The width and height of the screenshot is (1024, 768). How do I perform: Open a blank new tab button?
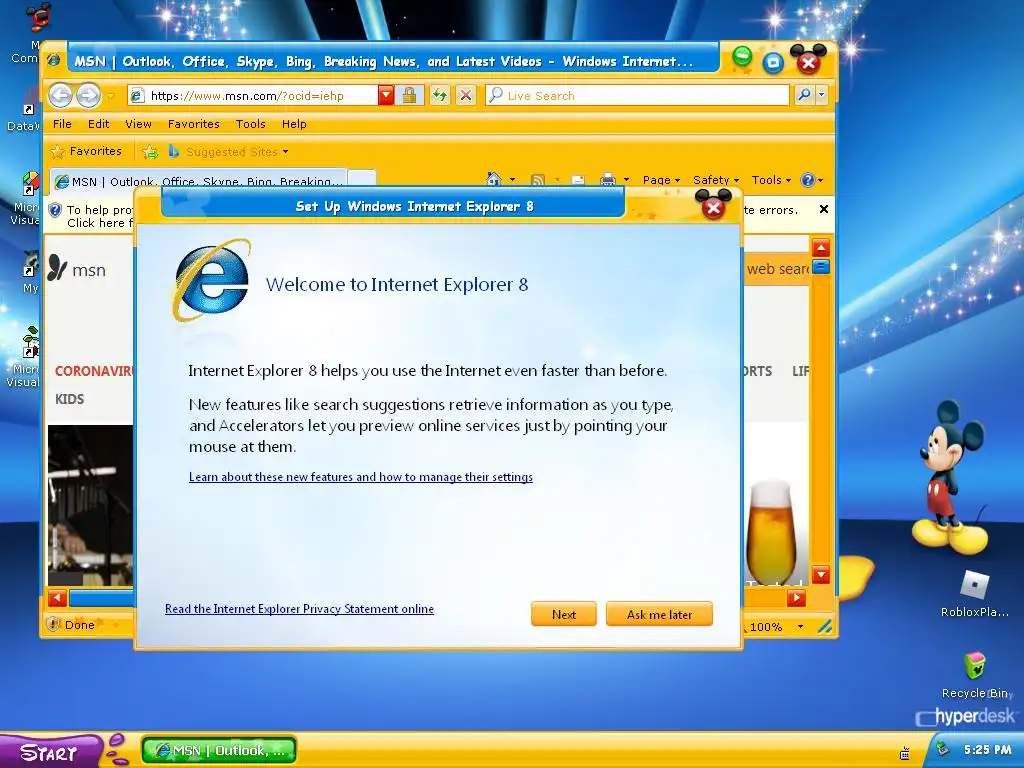point(361,179)
